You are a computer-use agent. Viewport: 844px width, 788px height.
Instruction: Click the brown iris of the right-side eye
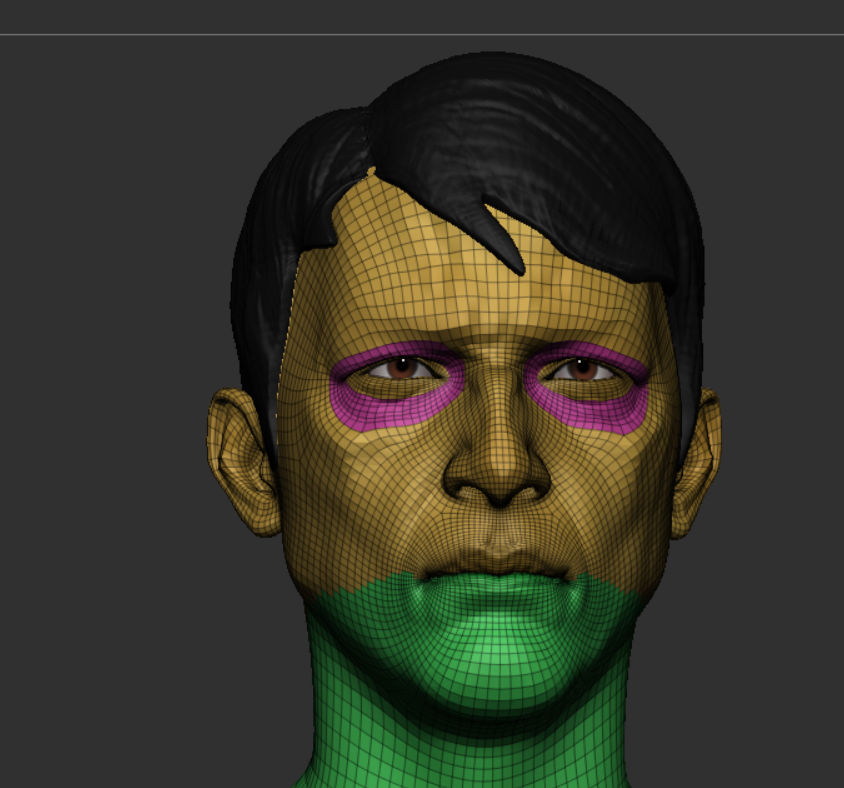583,369
